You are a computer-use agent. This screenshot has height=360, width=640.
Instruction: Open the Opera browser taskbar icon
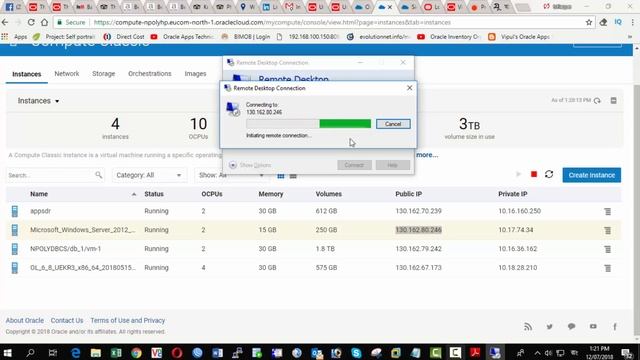tap(177, 352)
